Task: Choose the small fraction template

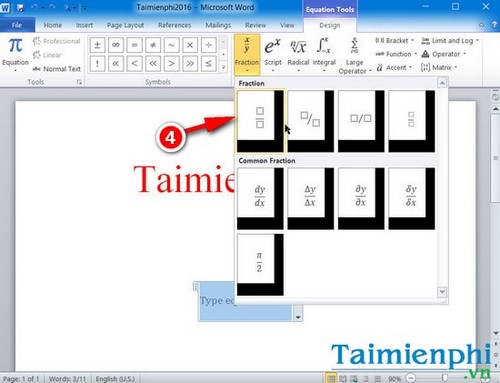Action: [412, 121]
